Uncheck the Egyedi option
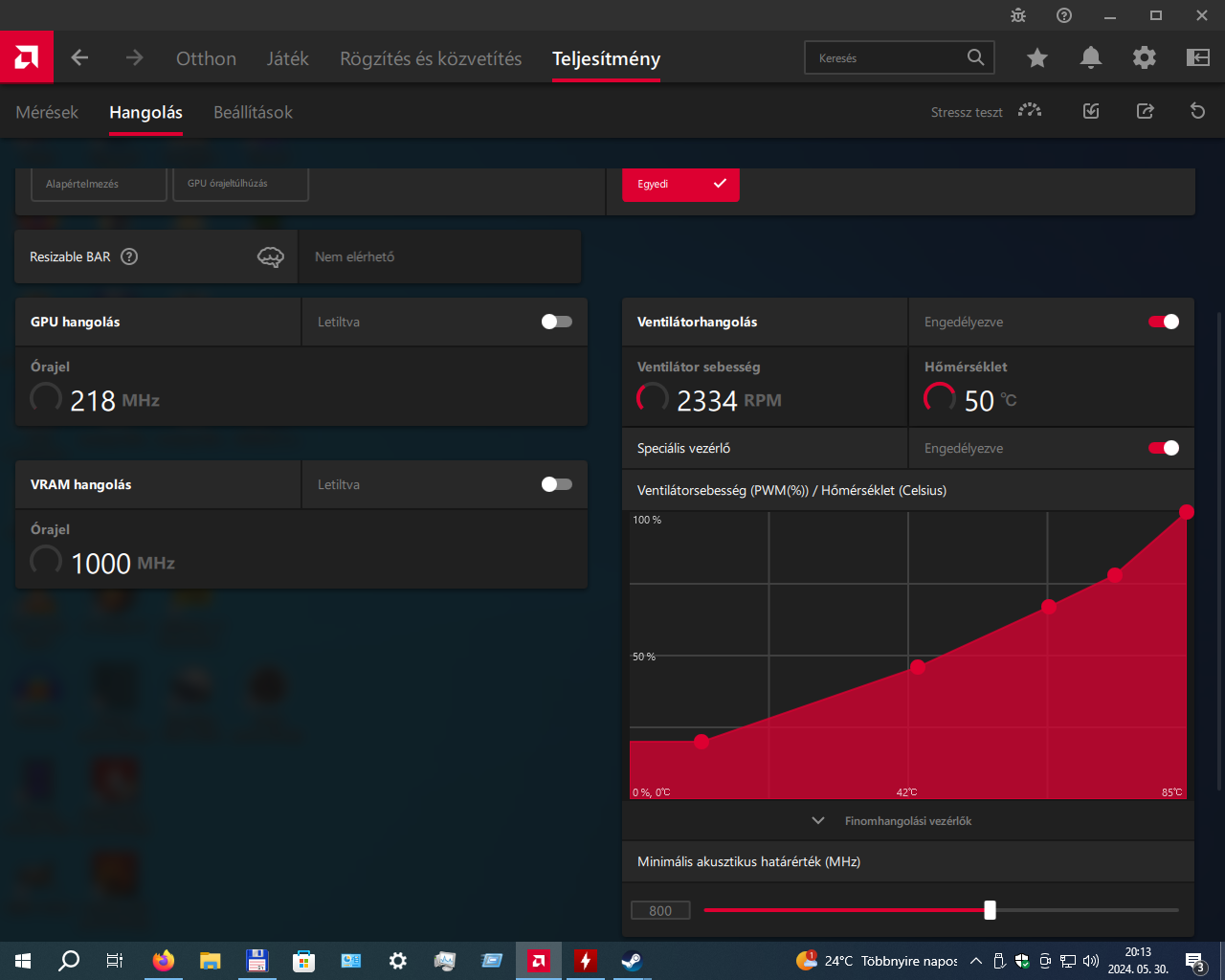1225x980 pixels. (x=680, y=185)
